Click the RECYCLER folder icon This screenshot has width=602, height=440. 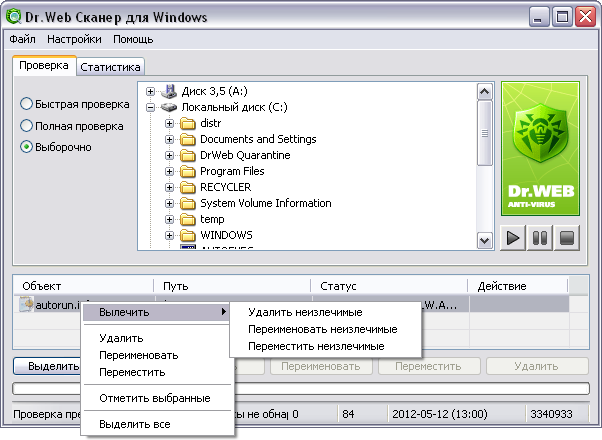pyautogui.click(x=188, y=187)
